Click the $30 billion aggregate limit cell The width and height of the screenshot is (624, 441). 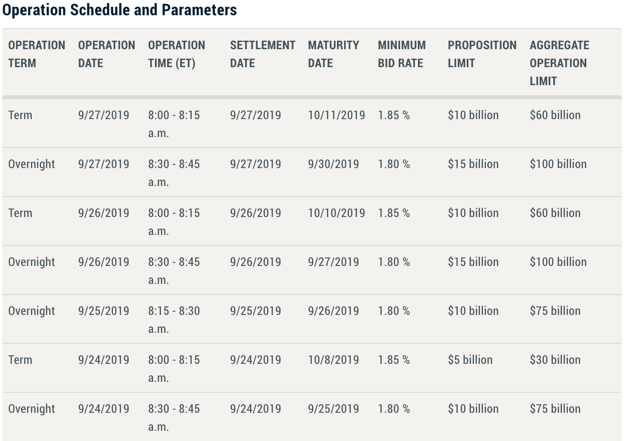(x=555, y=360)
